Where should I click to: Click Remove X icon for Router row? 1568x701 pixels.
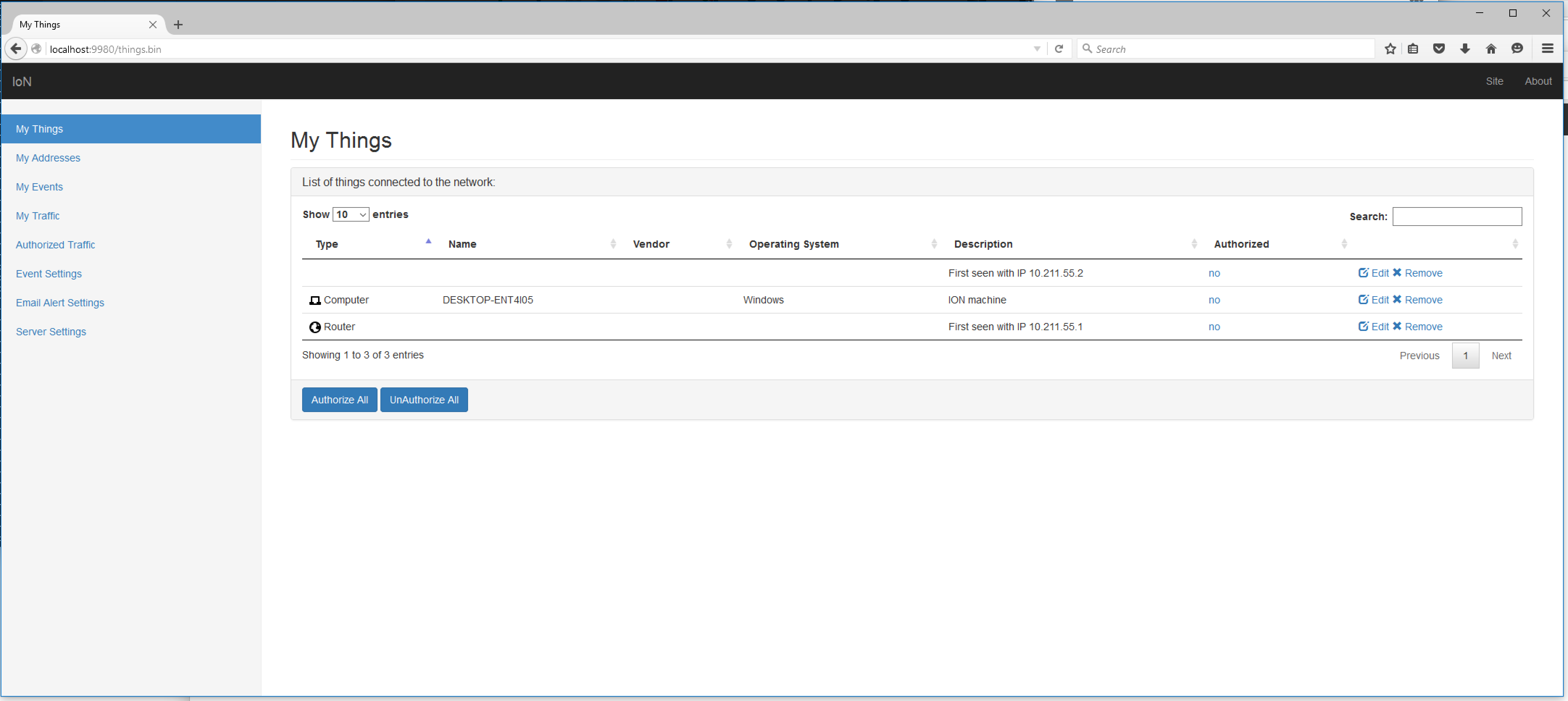pos(1397,326)
